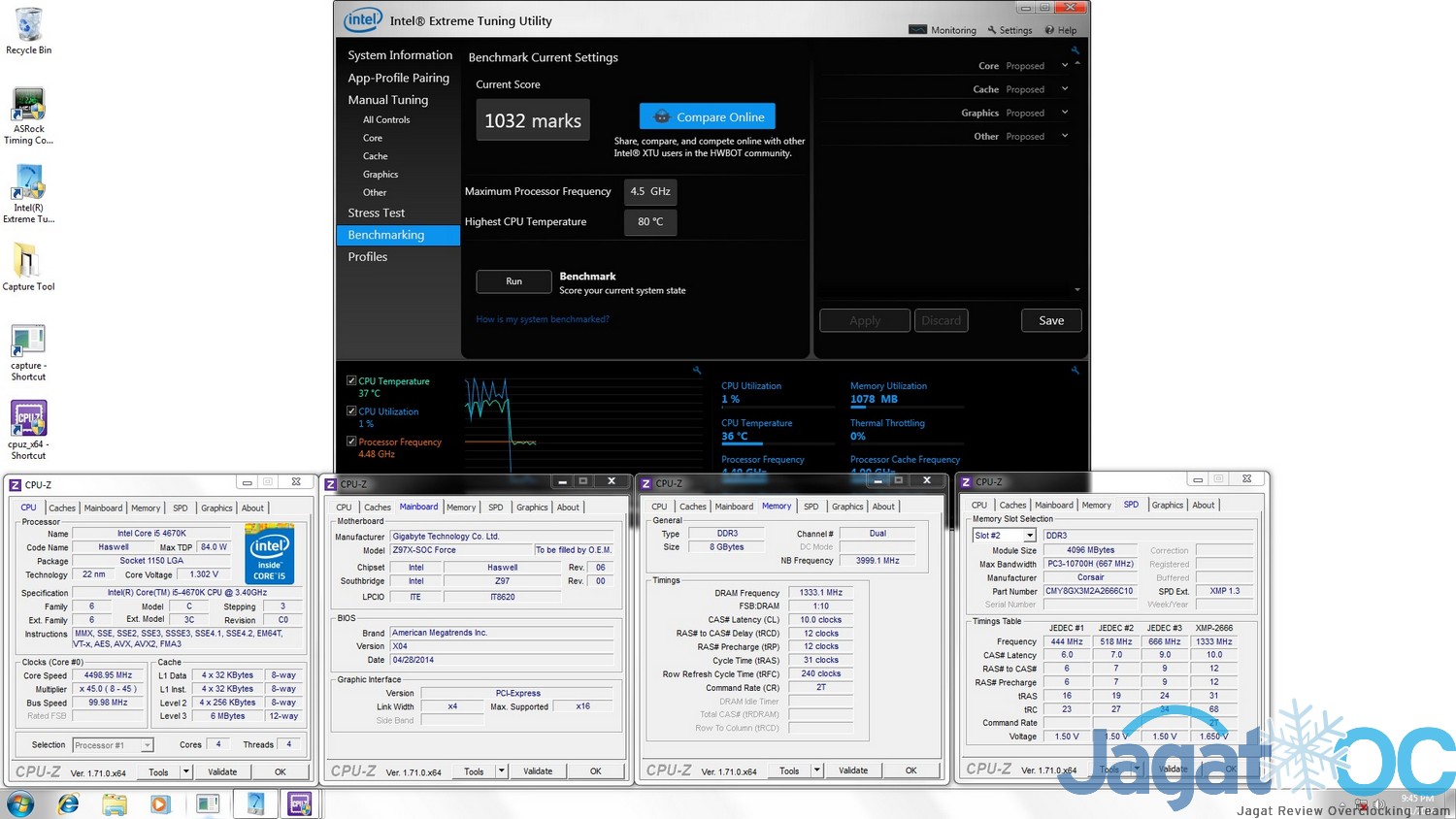Open Windows Media Player from the taskbar
The image size is (1456, 819).
(x=160, y=803)
